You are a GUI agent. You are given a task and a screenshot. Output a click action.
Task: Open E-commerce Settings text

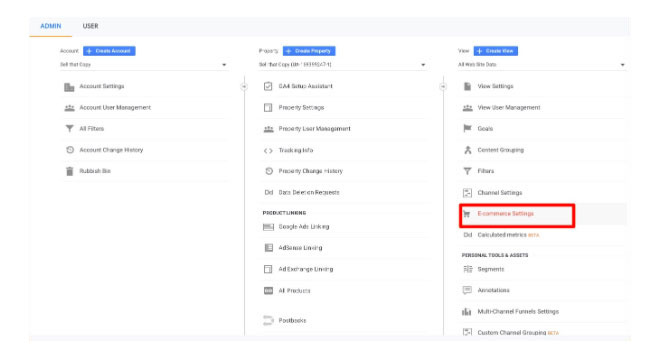click(x=506, y=213)
